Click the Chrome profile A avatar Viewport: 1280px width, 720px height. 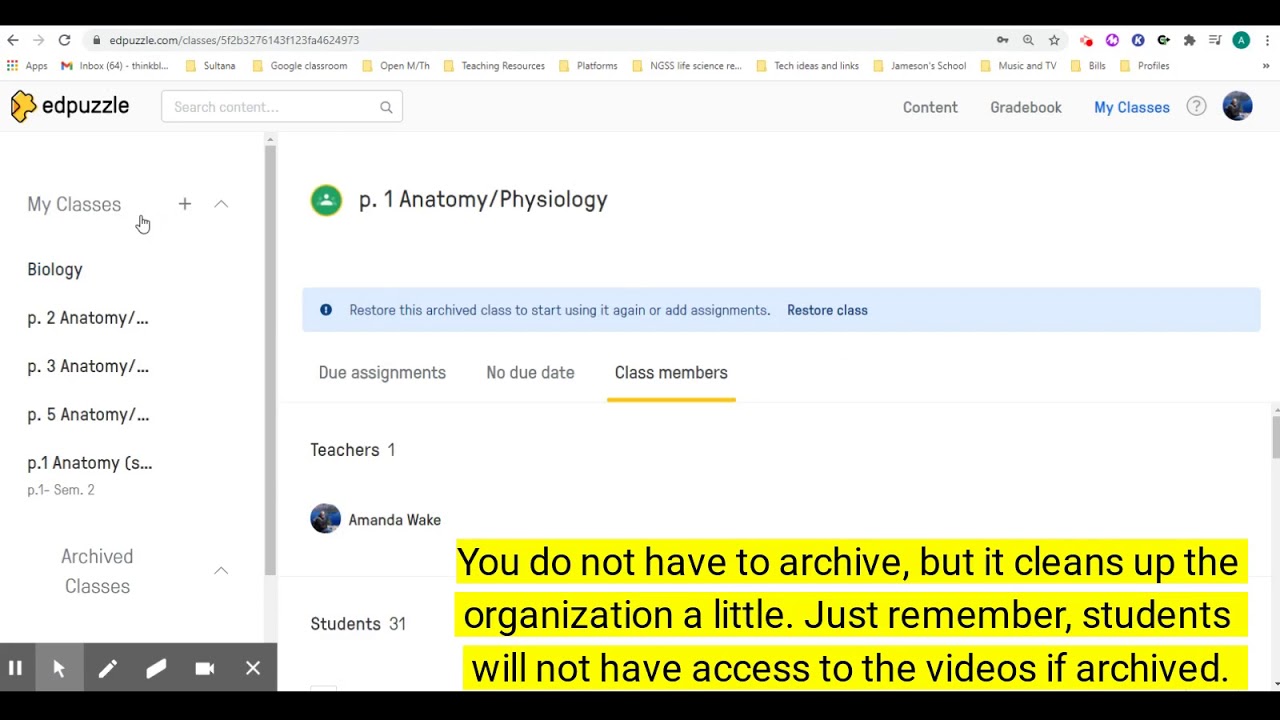(1241, 40)
